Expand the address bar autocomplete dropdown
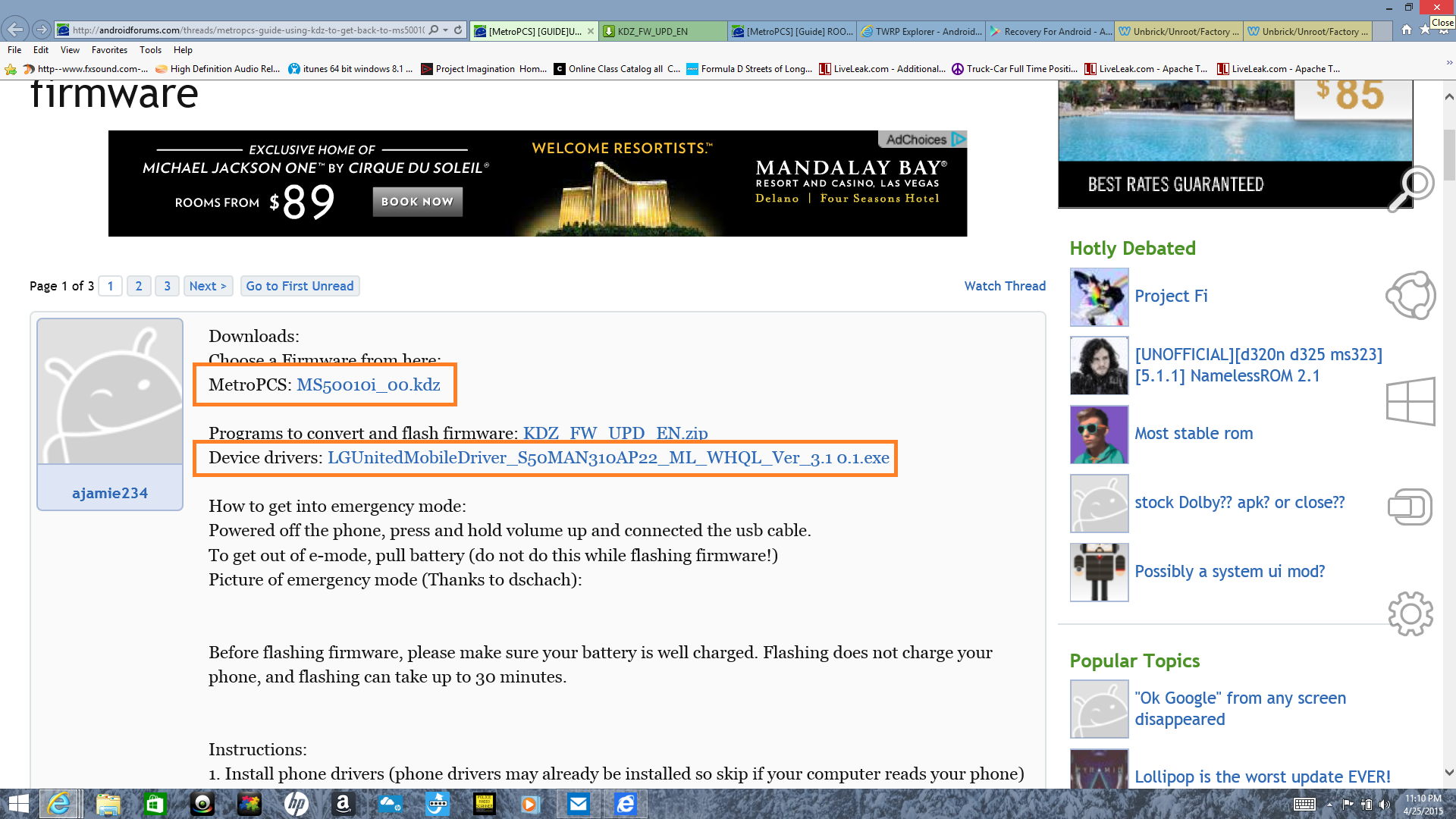Image resolution: width=1456 pixels, height=819 pixels. pyautogui.click(x=446, y=30)
